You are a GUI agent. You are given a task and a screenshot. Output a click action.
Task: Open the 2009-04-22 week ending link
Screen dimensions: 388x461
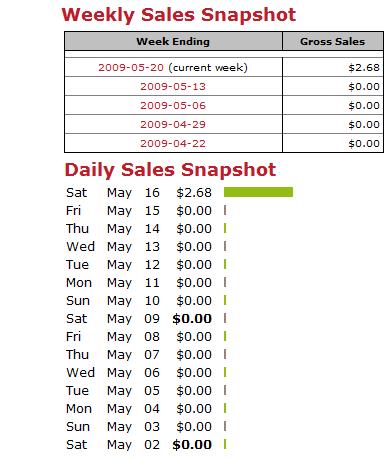[x=173, y=144]
